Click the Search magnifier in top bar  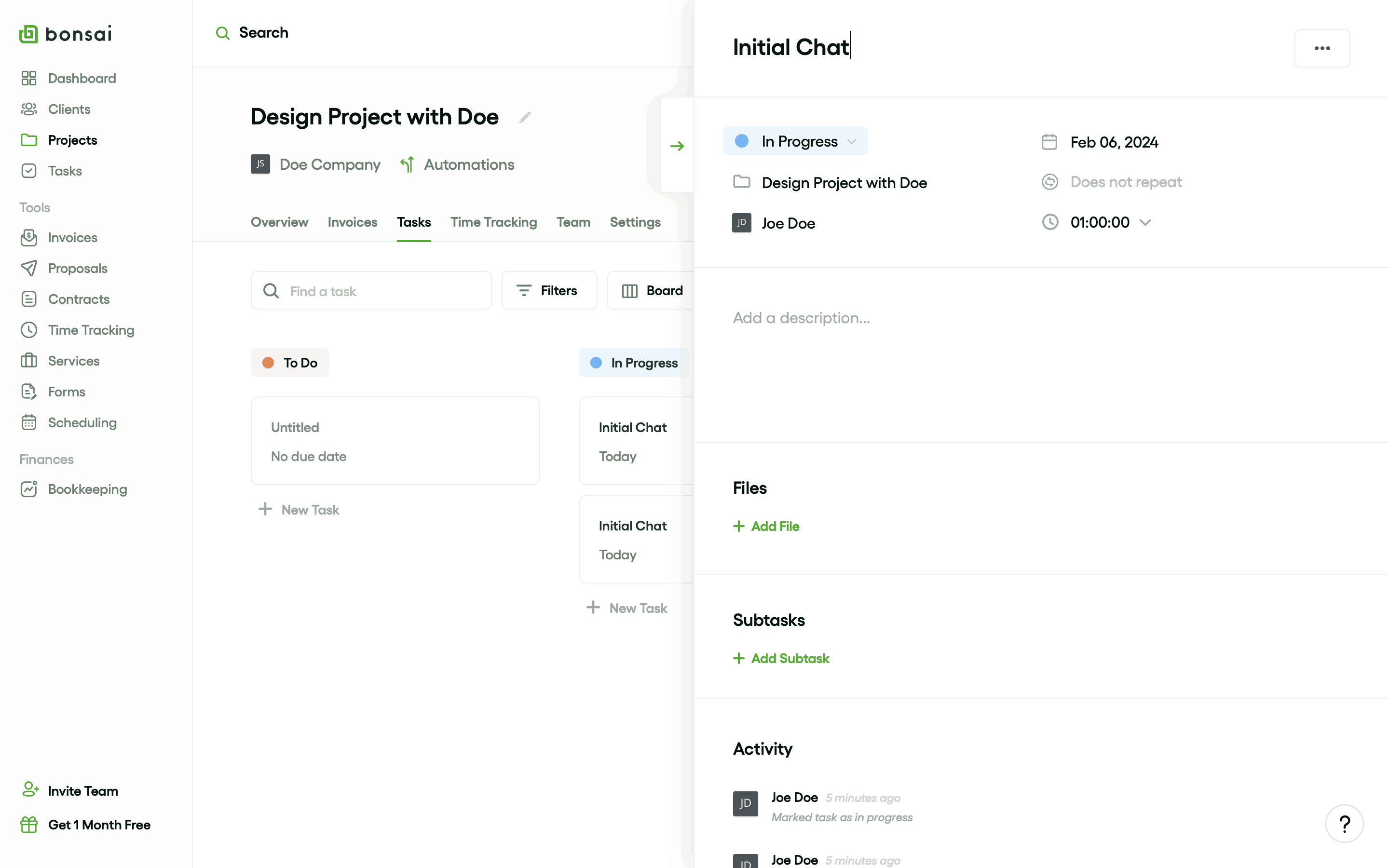click(x=222, y=33)
